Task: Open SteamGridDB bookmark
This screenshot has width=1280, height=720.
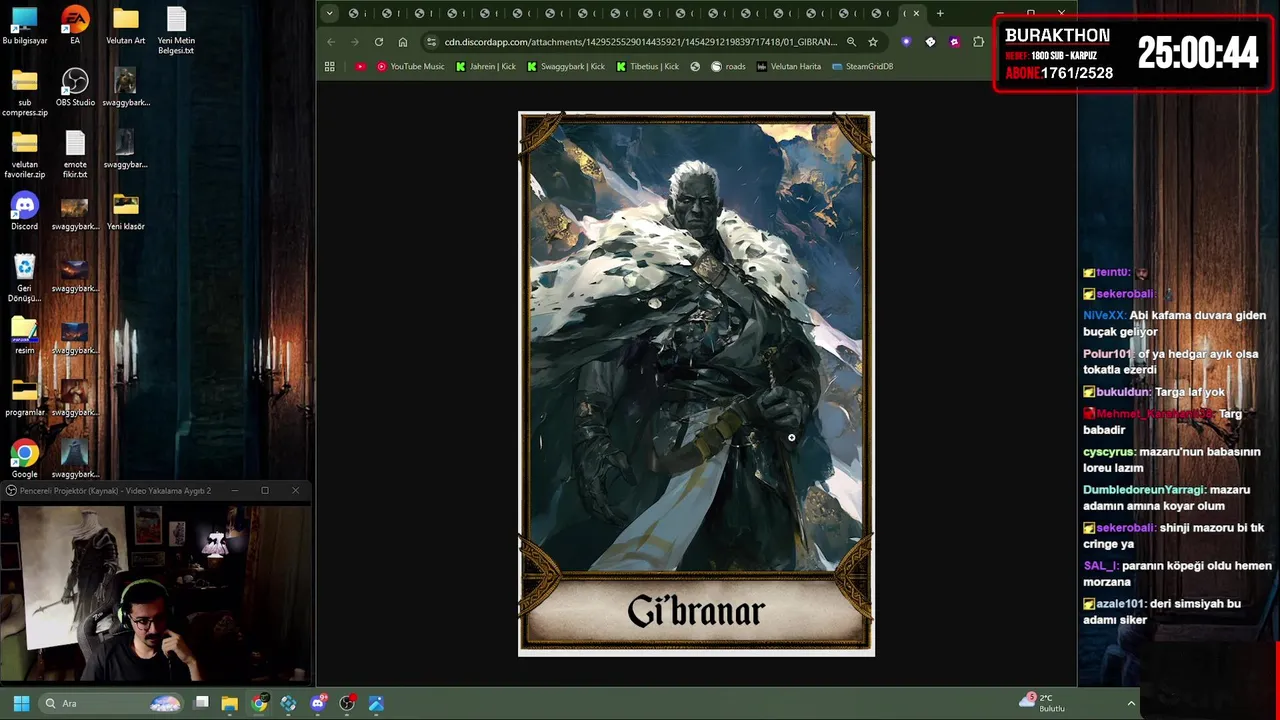Action: point(862,66)
